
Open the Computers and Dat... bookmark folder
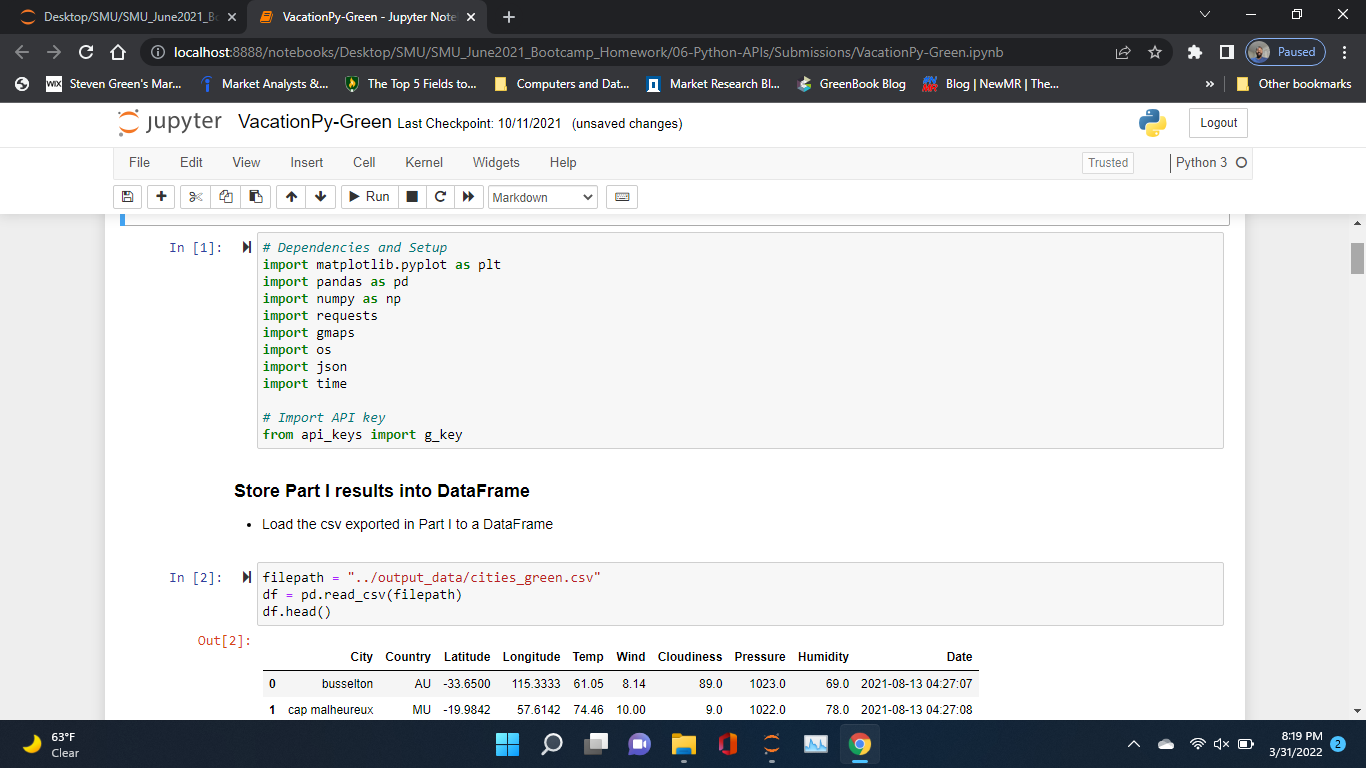(x=561, y=84)
